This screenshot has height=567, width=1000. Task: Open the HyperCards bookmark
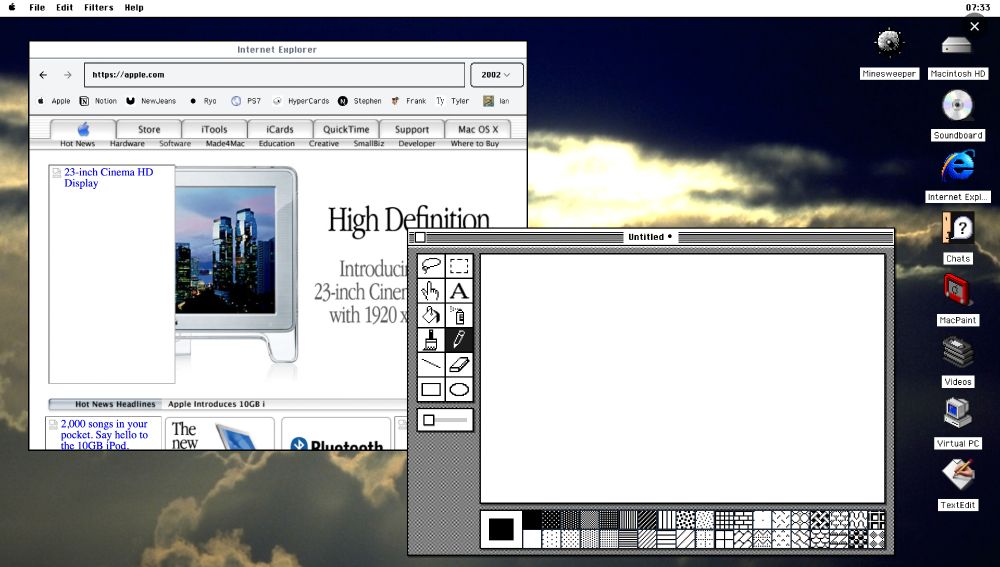point(301,101)
